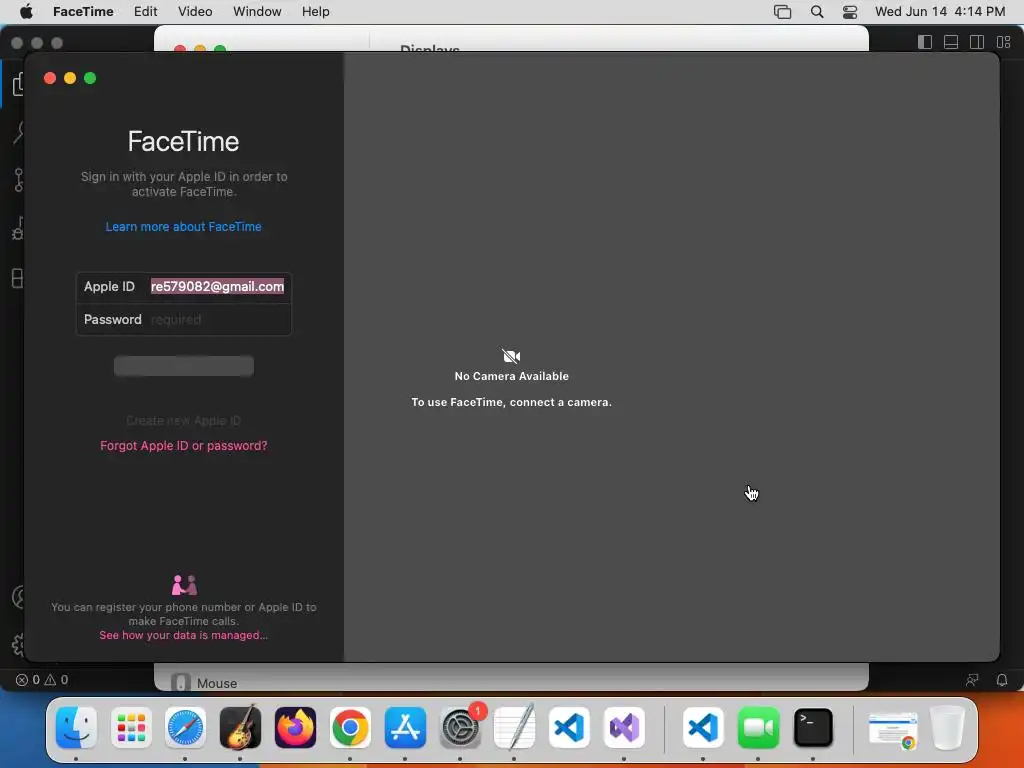The width and height of the screenshot is (1024, 768).
Task: Click errors and warnings count in VS Code status bar
Action: tap(42, 680)
